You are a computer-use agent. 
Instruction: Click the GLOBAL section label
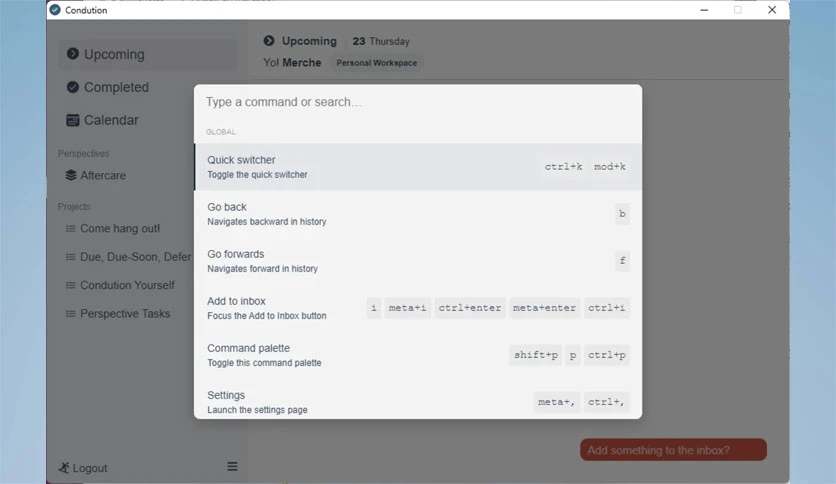(x=221, y=132)
